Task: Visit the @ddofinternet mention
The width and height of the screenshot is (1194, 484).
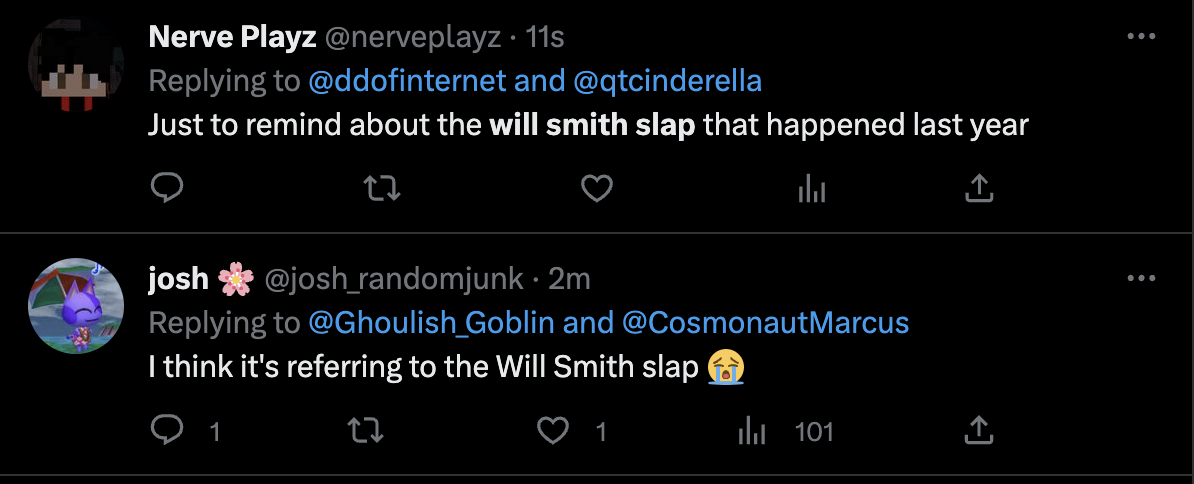Action: [x=407, y=81]
